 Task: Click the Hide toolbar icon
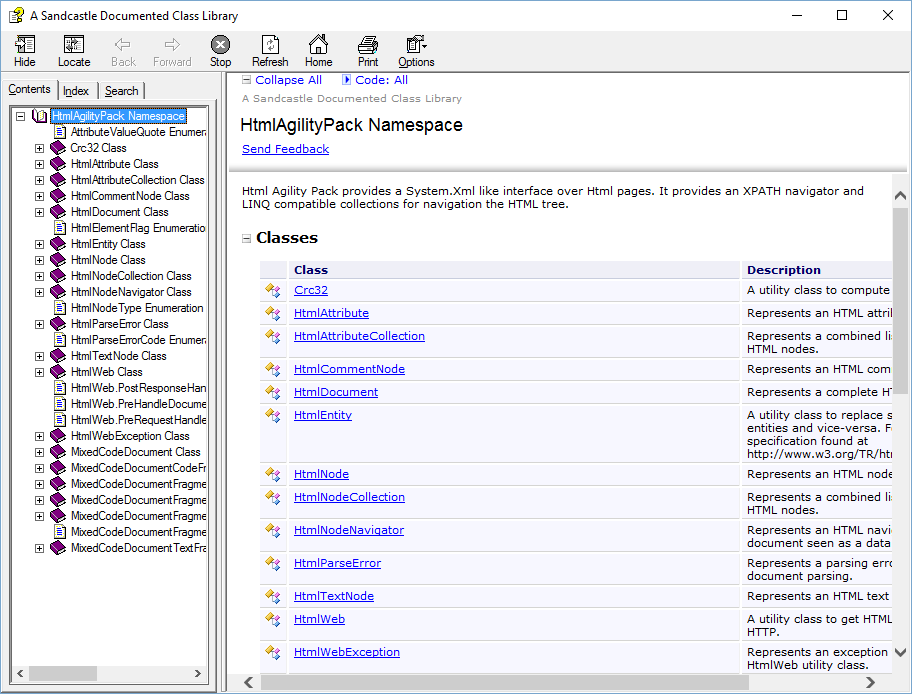[x=25, y=45]
